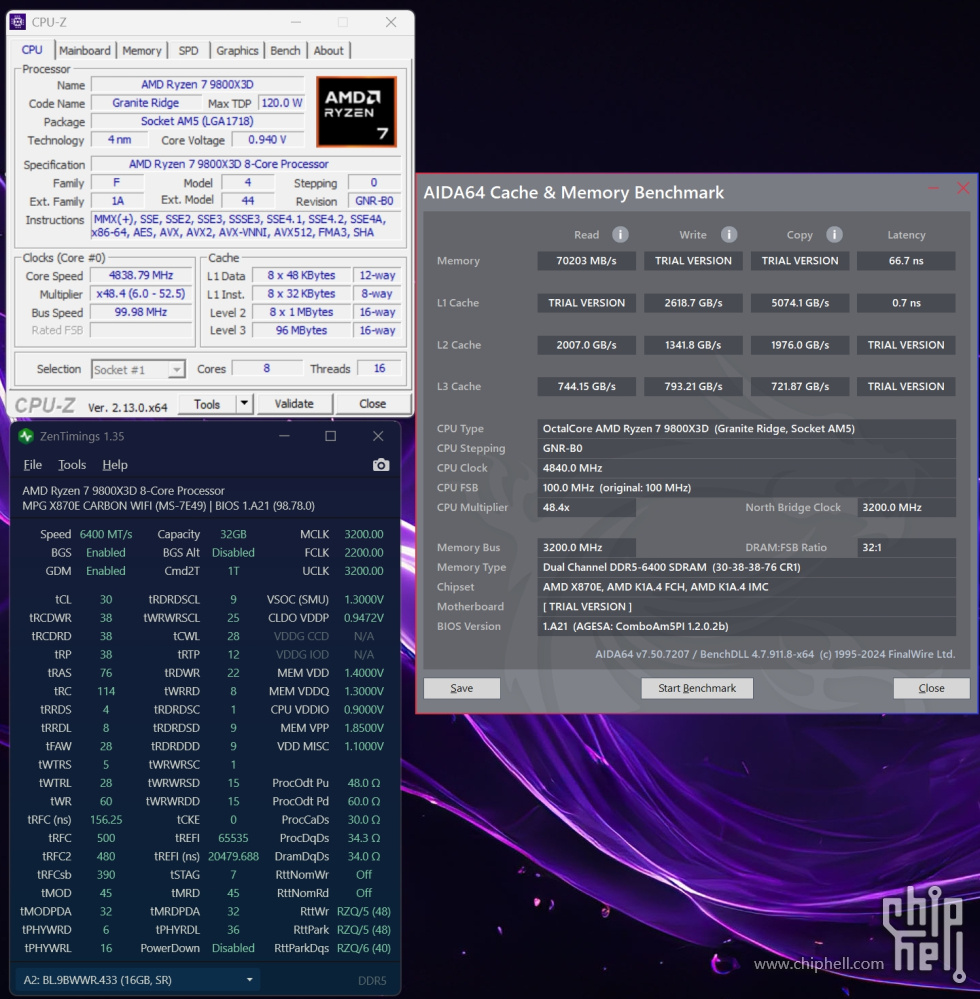This screenshot has width=980, height=999.
Task: Click the Start Benchmark button
Action: pyautogui.click(x=697, y=688)
